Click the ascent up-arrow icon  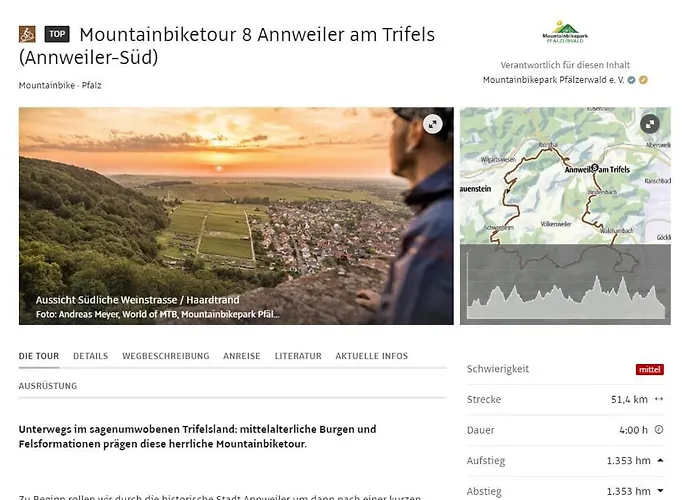click(x=660, y=460)
